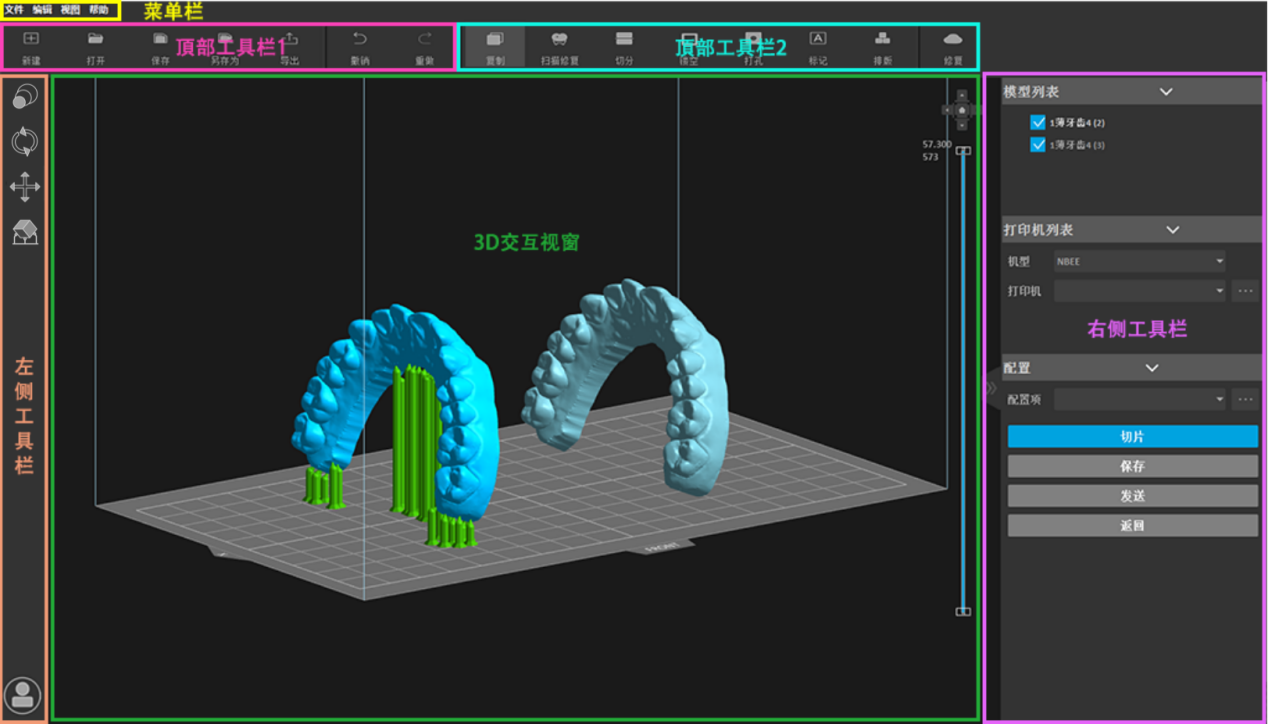Click the 打开 (Open) folder icon

96,39
